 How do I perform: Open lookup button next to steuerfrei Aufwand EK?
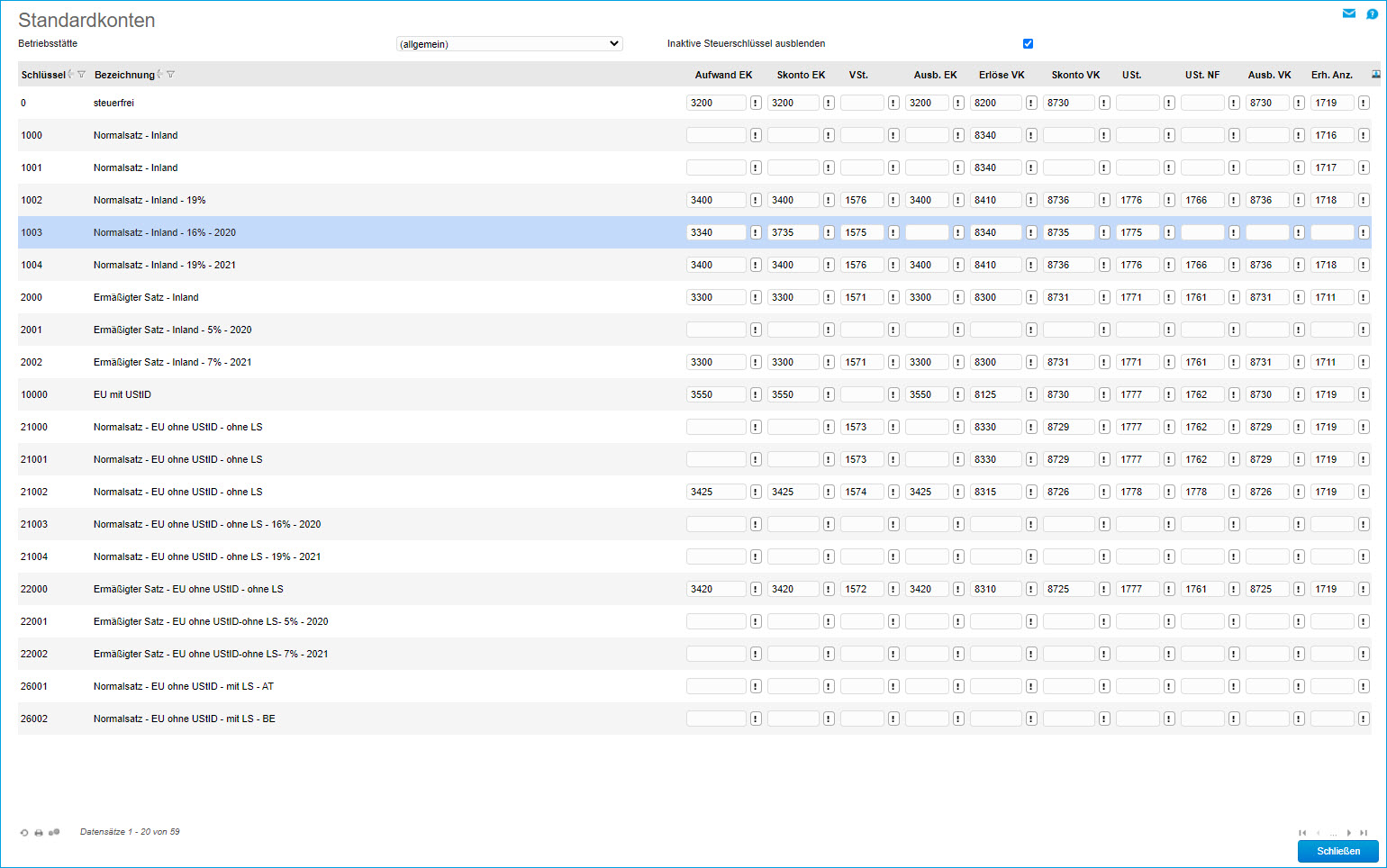[756, 104]
